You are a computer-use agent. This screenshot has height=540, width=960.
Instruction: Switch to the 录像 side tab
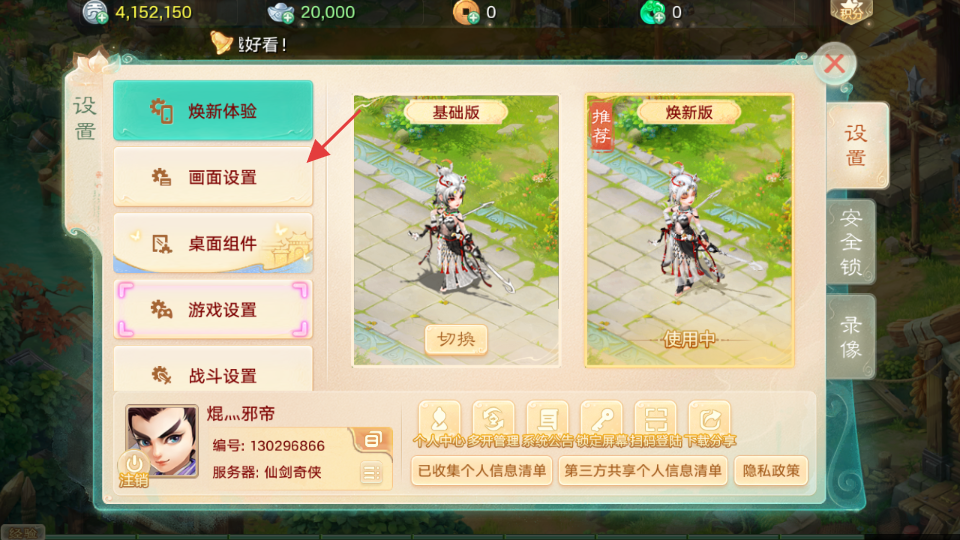[x=851, y=337]
